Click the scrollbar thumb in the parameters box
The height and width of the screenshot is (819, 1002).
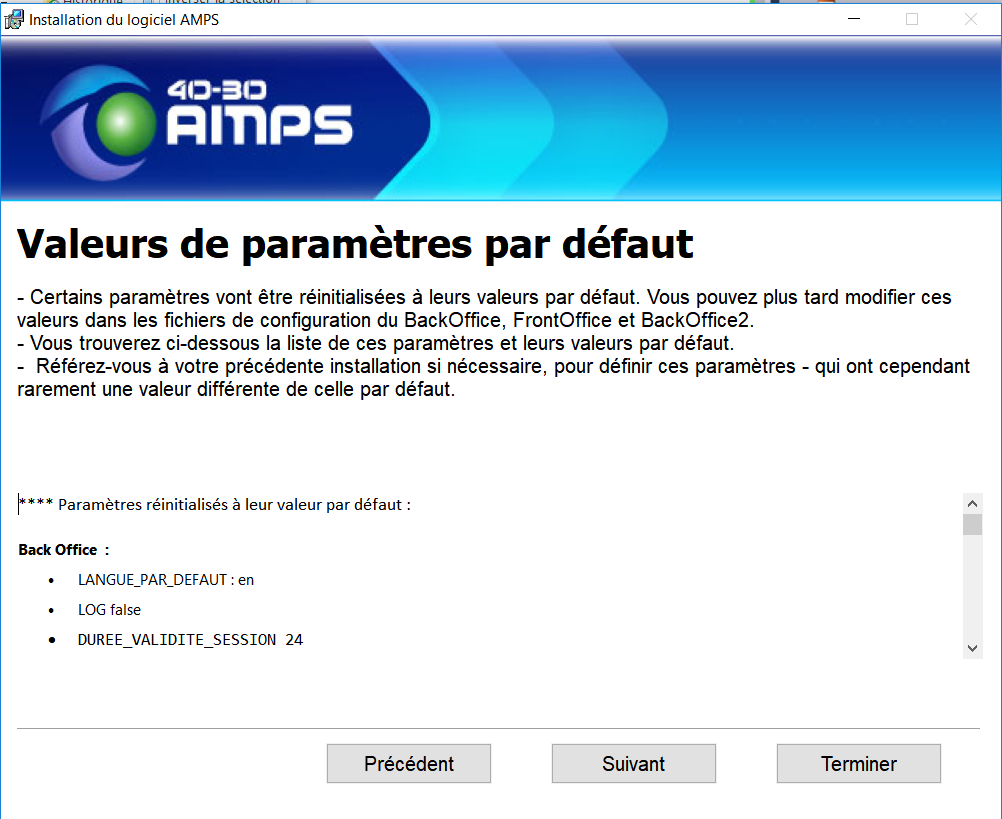tap(972, 525)
